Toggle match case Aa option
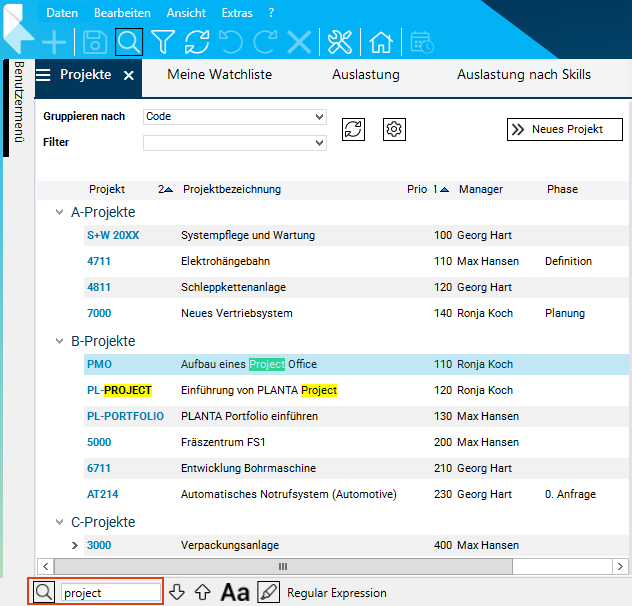The width and height of the screenshot is (632, 606). [x=234, y=592]
